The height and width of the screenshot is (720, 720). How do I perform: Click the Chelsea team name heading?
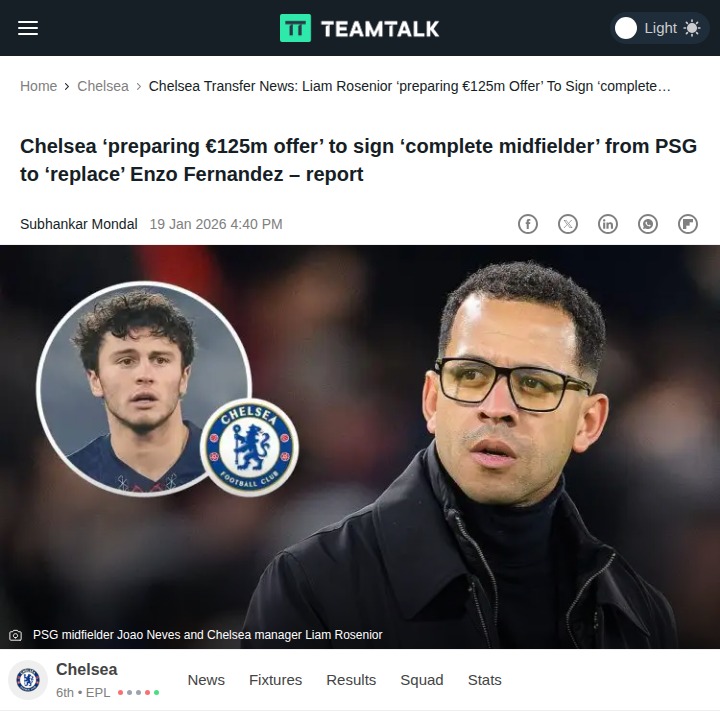[87, 669]
